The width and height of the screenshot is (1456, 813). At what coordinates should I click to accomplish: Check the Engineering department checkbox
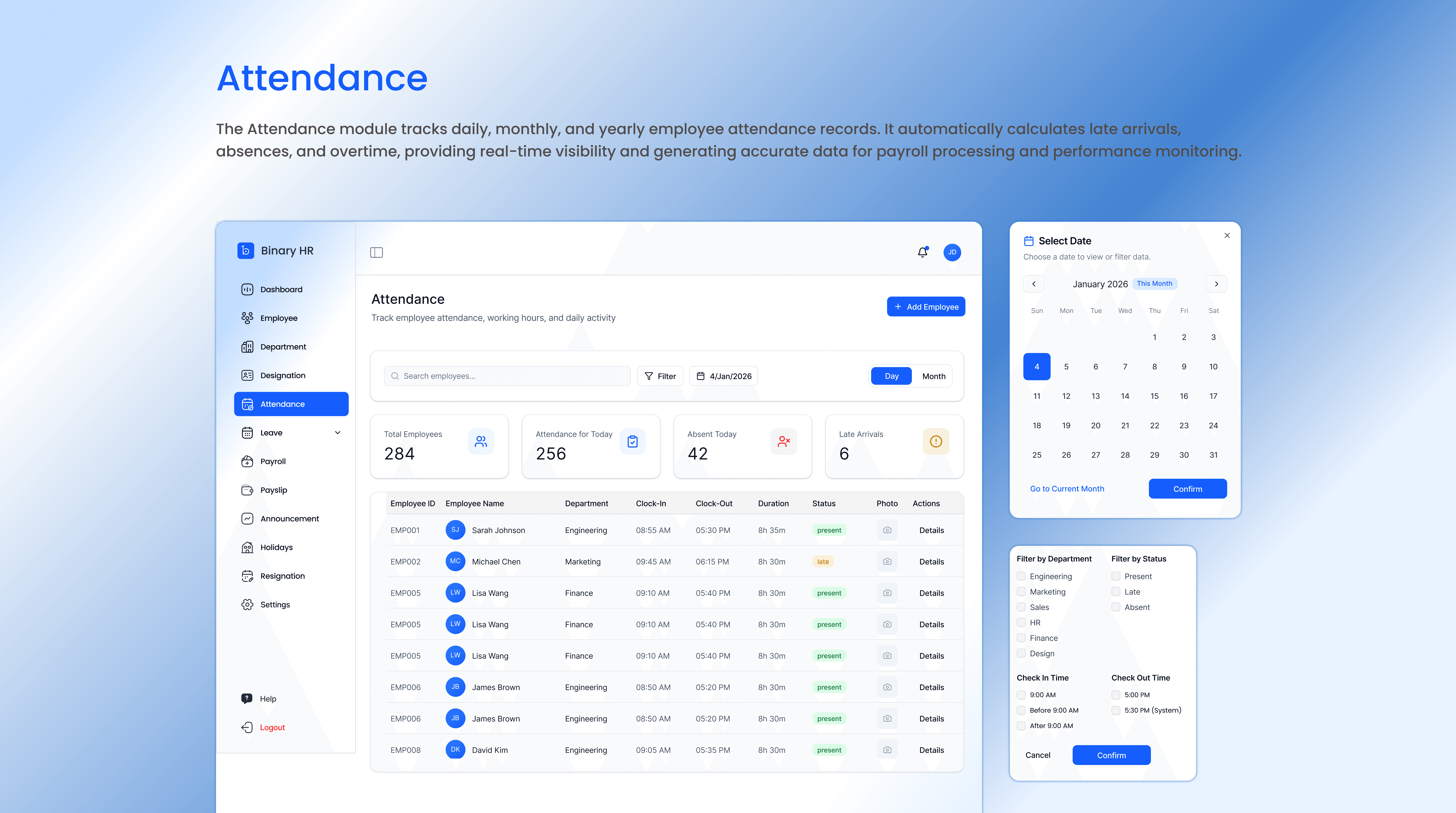pyautogui.click(x=1021, y=576)
